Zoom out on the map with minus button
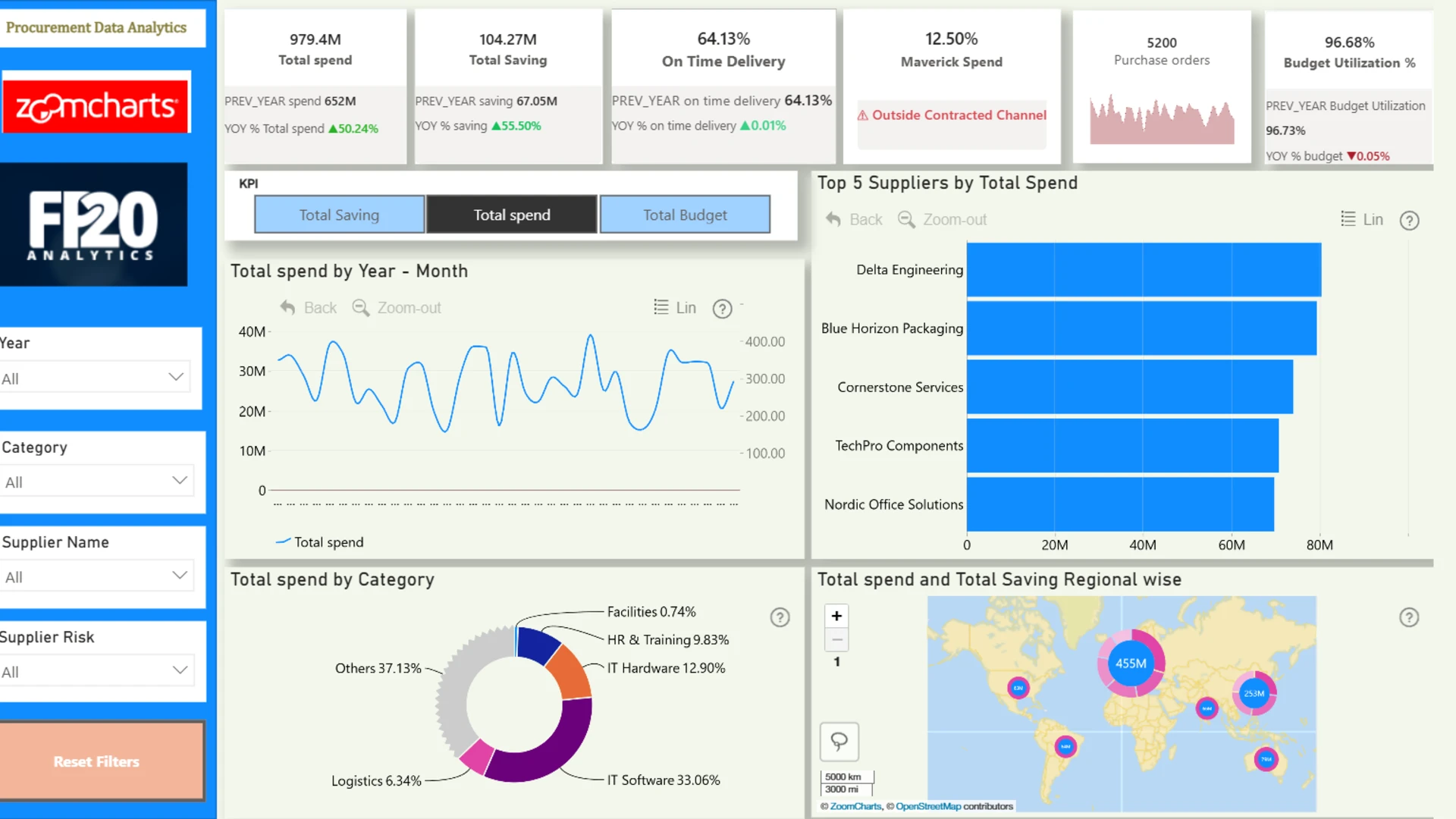 pyautogui.click(x=836, y=639)
